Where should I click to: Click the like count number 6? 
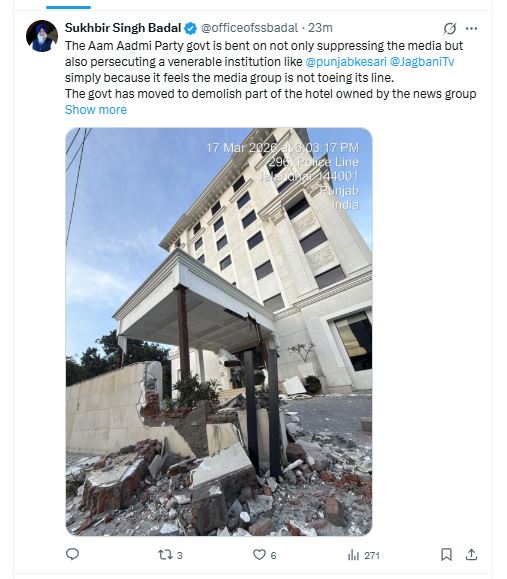pyautogui.click(x=273, y=555)
